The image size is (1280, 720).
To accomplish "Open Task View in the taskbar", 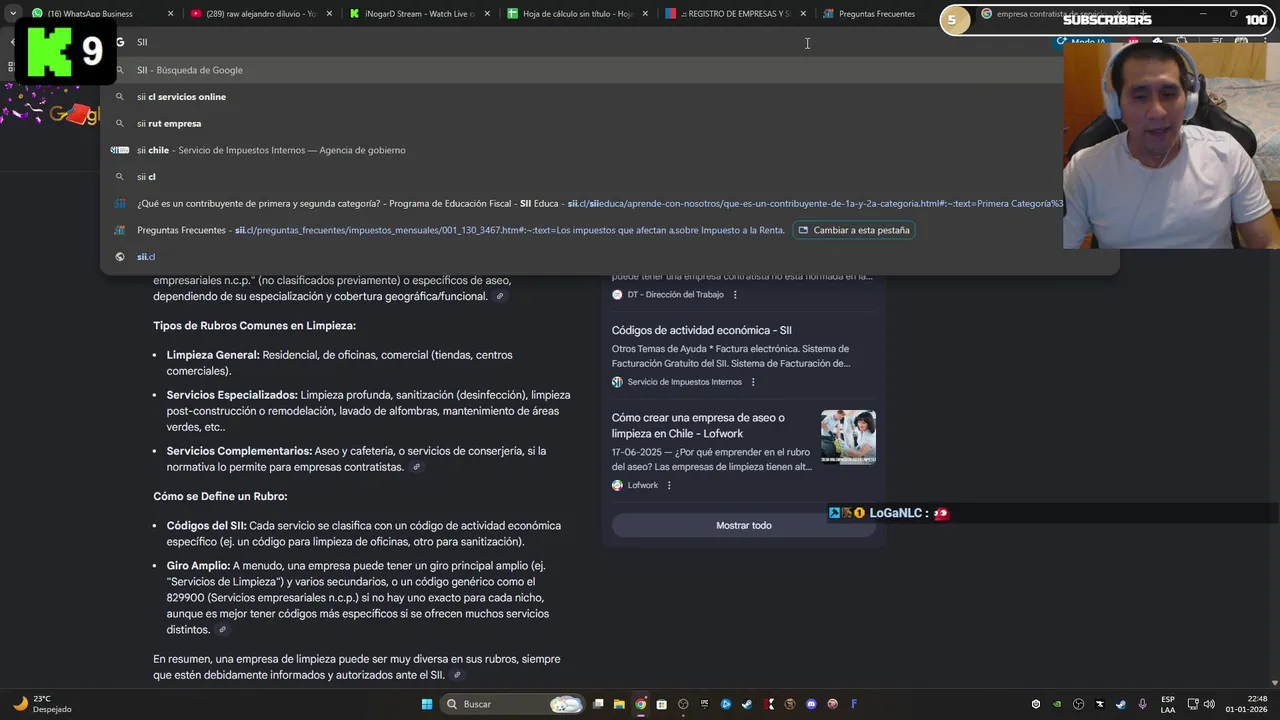I will tap(598, 704).
